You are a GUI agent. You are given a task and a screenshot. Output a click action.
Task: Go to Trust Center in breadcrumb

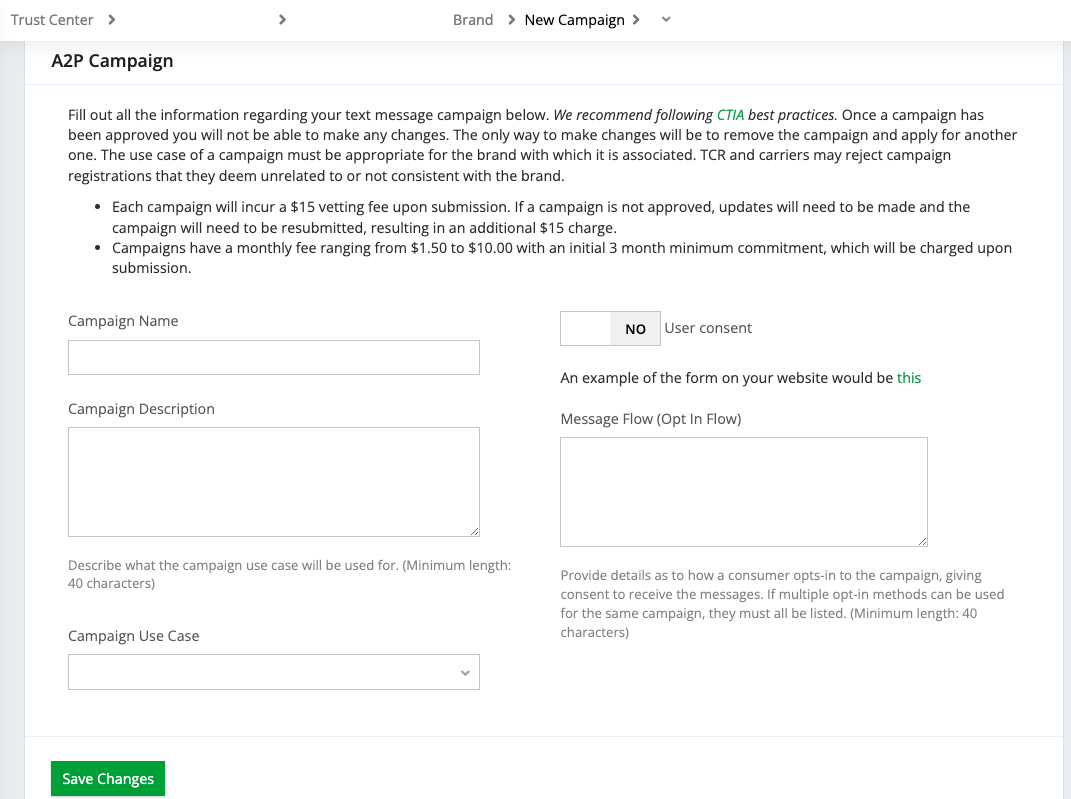tap(52, 20)
